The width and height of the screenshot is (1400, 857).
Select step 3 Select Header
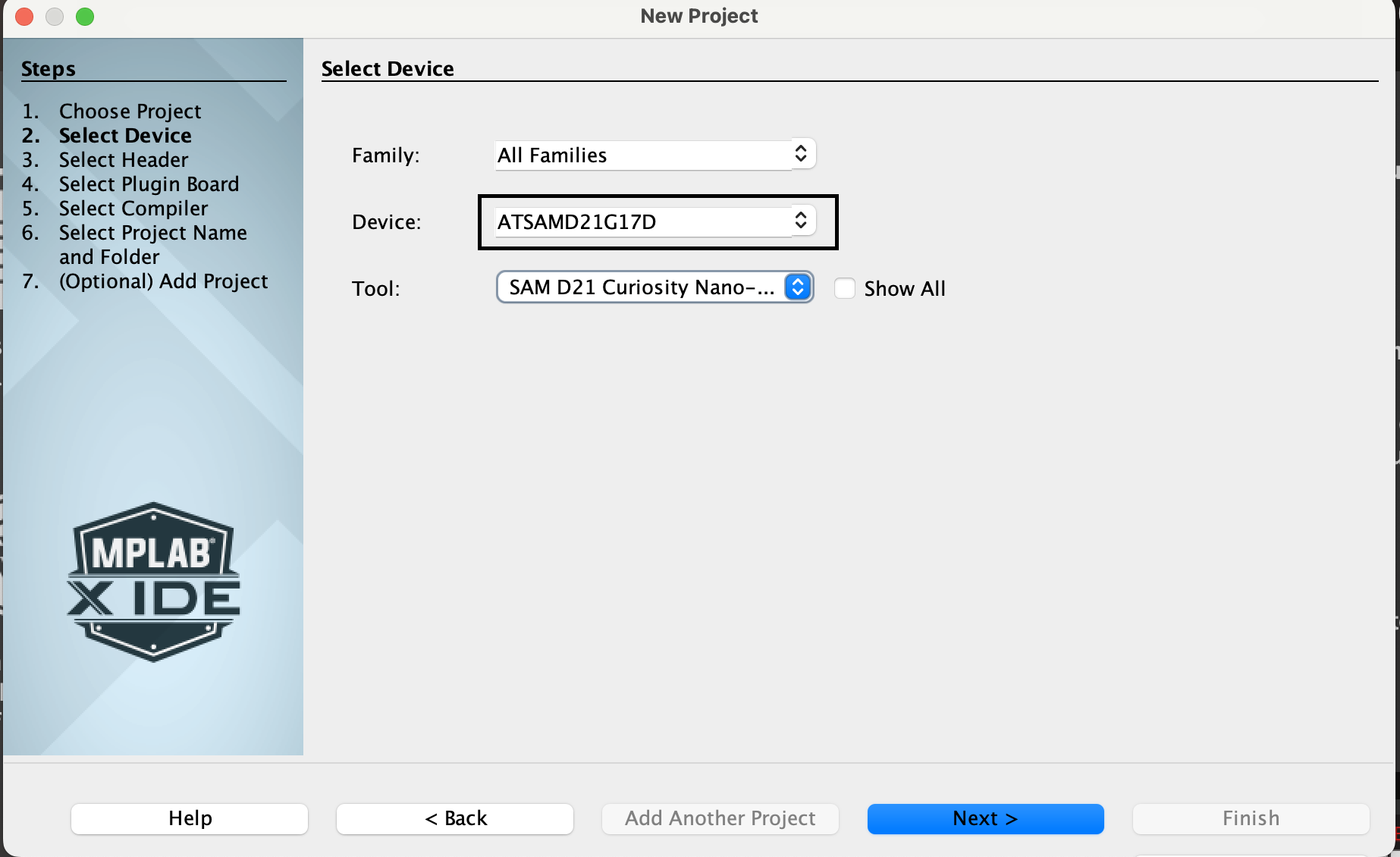pos(123,159)
